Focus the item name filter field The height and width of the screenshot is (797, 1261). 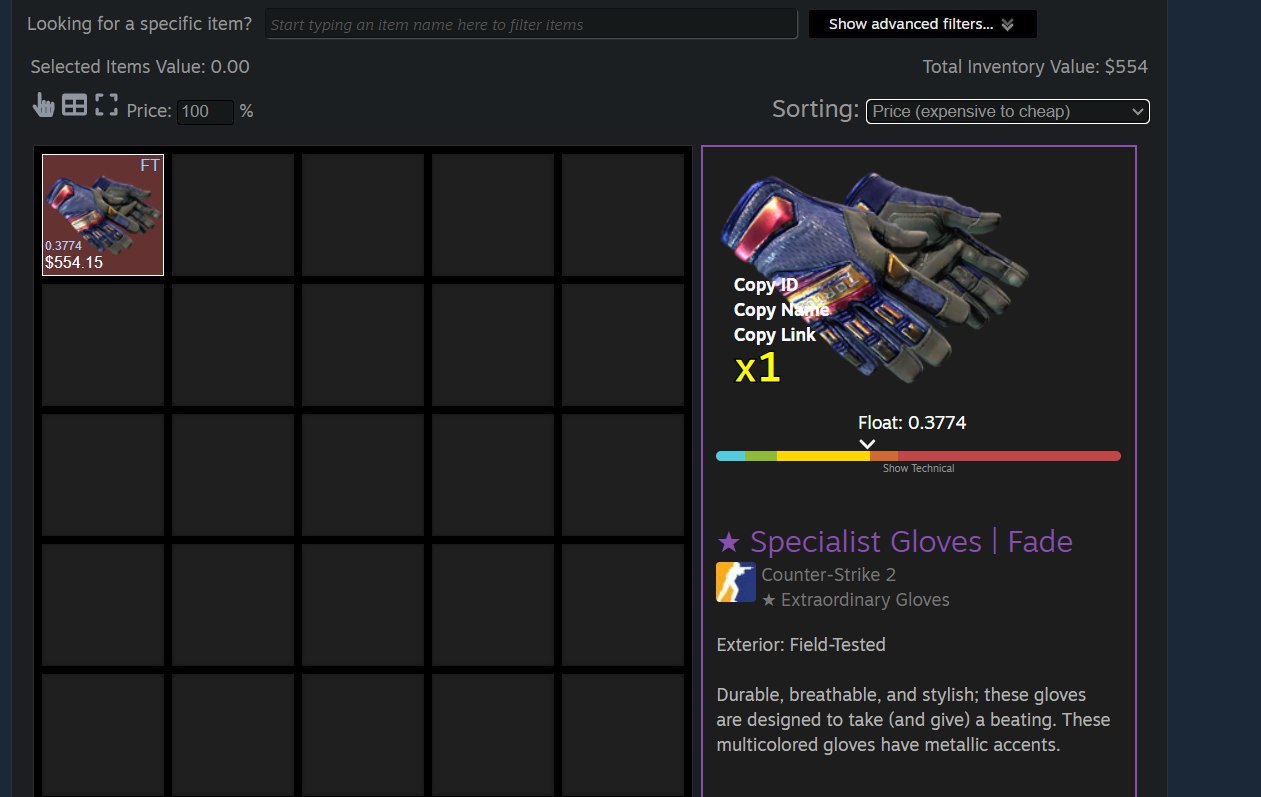tap(531, 24)
